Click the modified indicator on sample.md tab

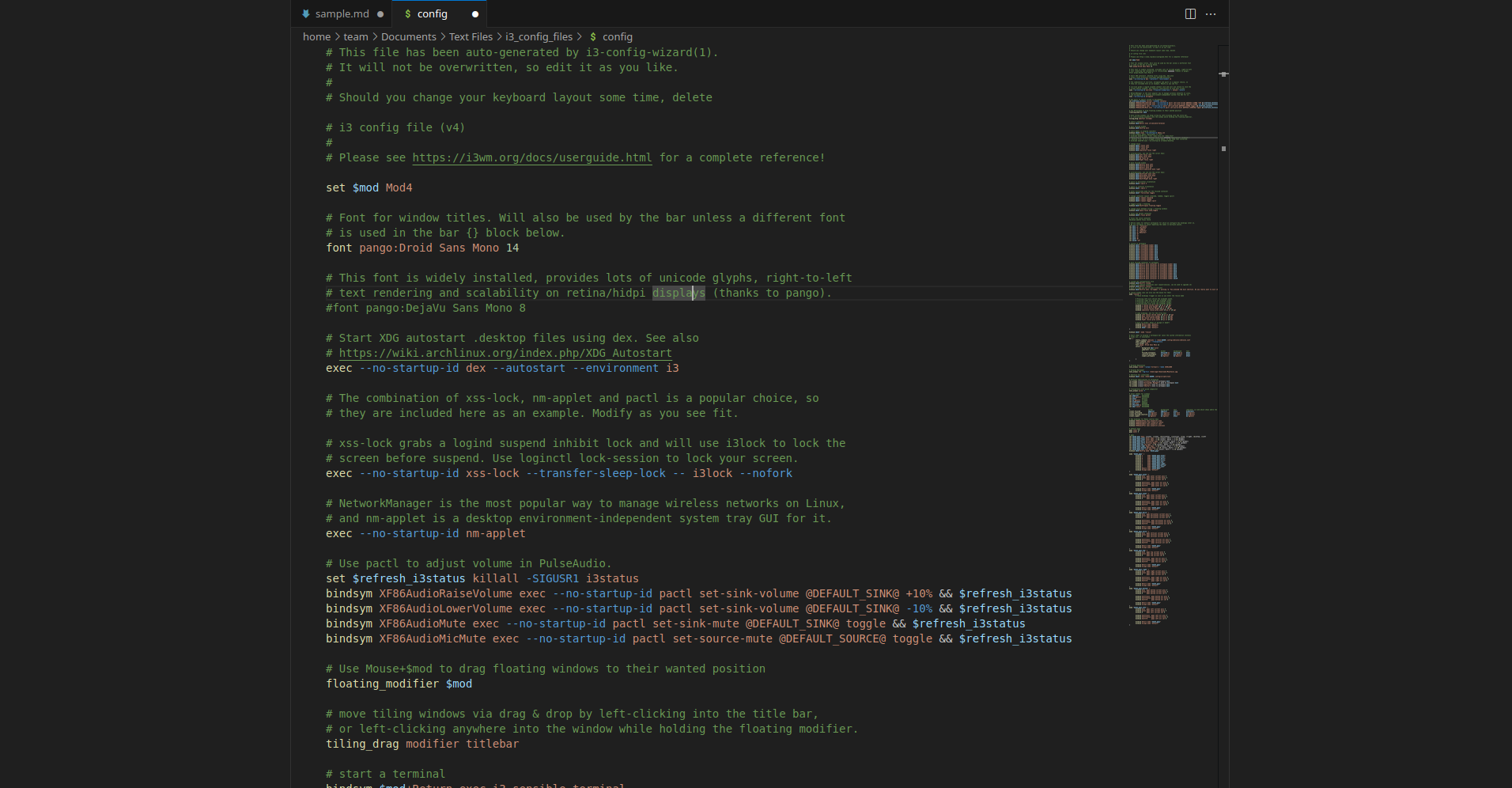tap(379, 13)
